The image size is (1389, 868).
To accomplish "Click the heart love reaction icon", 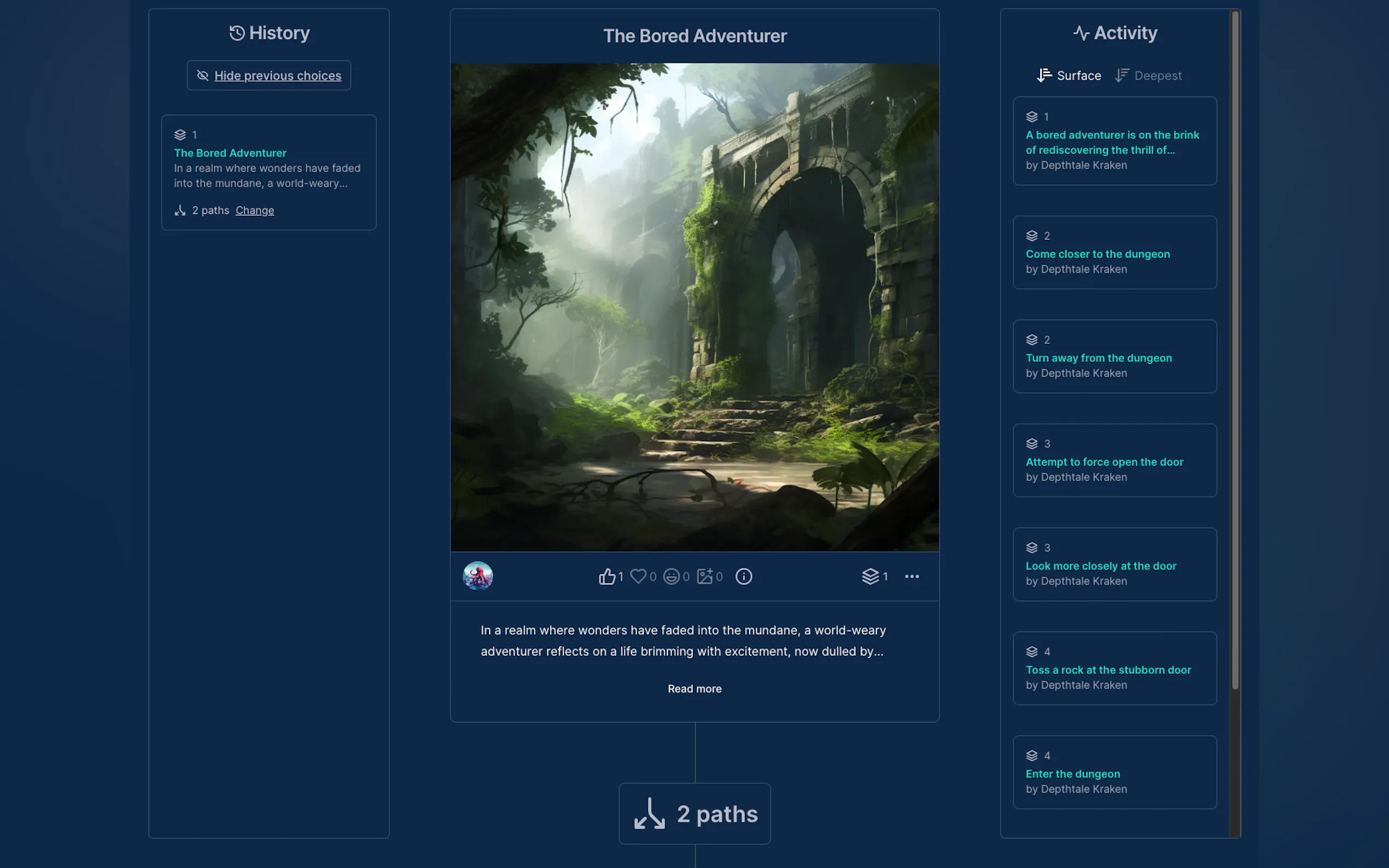I will (x=638, y=576).
